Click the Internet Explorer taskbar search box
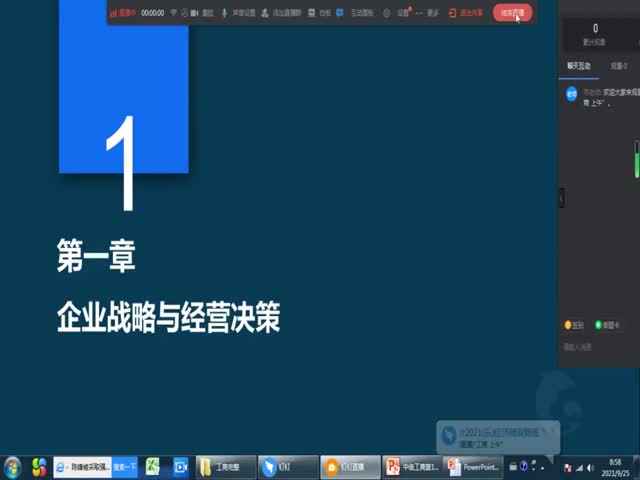 click(82, 467)
